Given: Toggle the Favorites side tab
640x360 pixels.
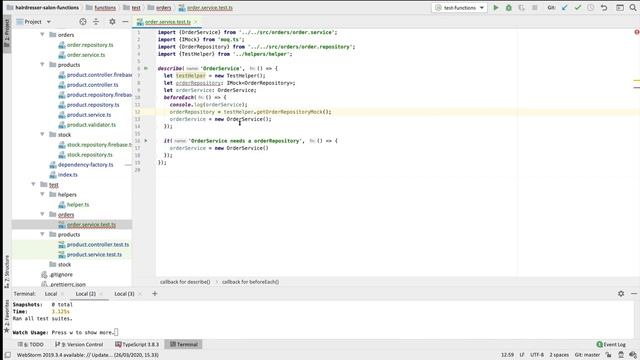Looking at the screenshot, I should (x=7, y=316).
